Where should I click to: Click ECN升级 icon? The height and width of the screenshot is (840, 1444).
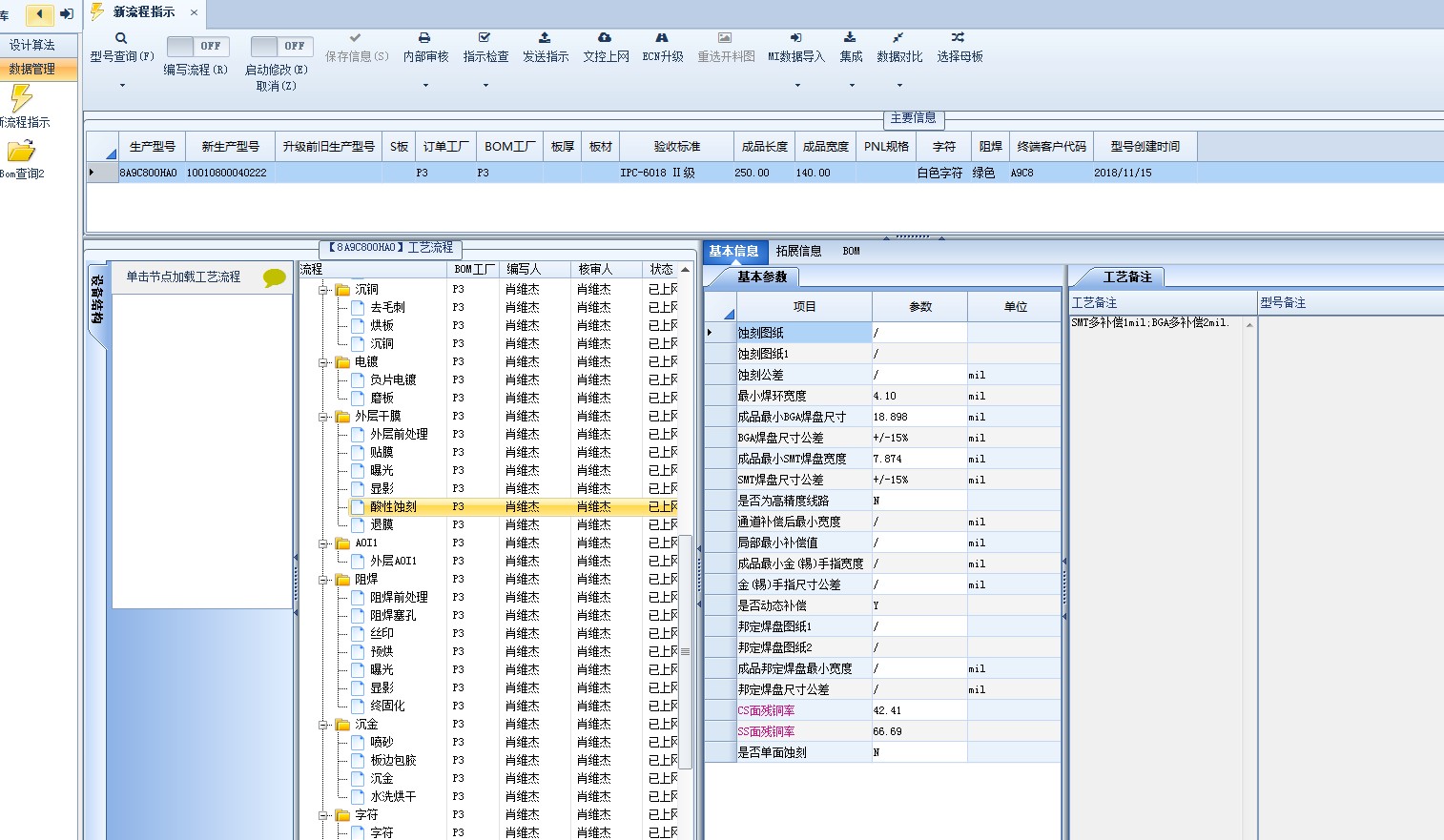(662, 38)
